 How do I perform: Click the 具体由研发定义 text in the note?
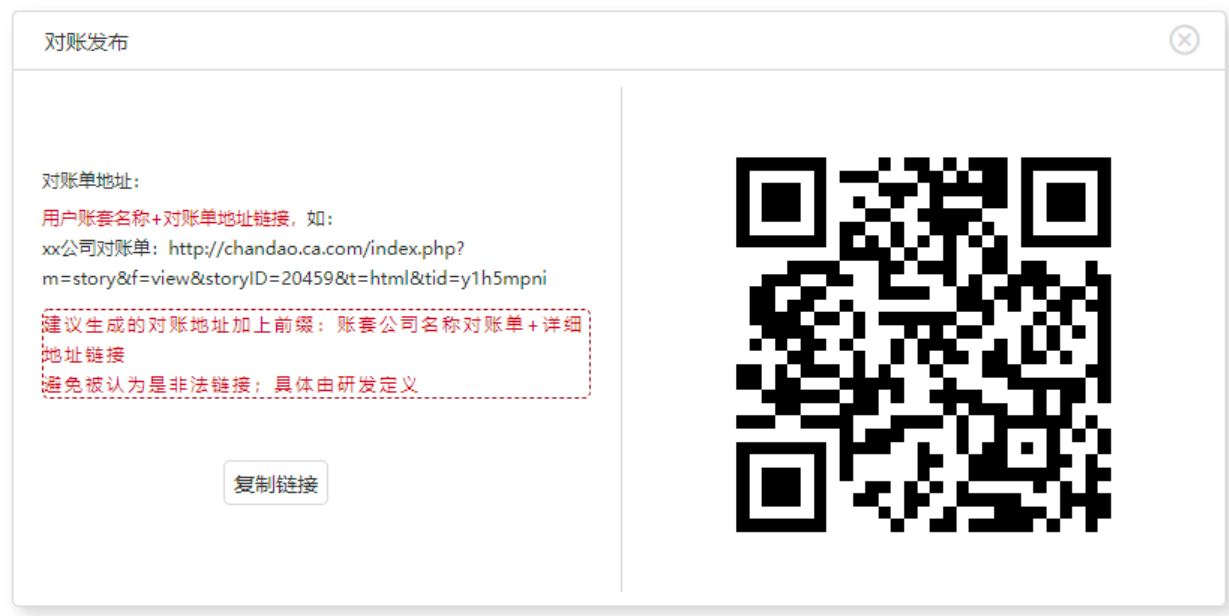[346, 384]
